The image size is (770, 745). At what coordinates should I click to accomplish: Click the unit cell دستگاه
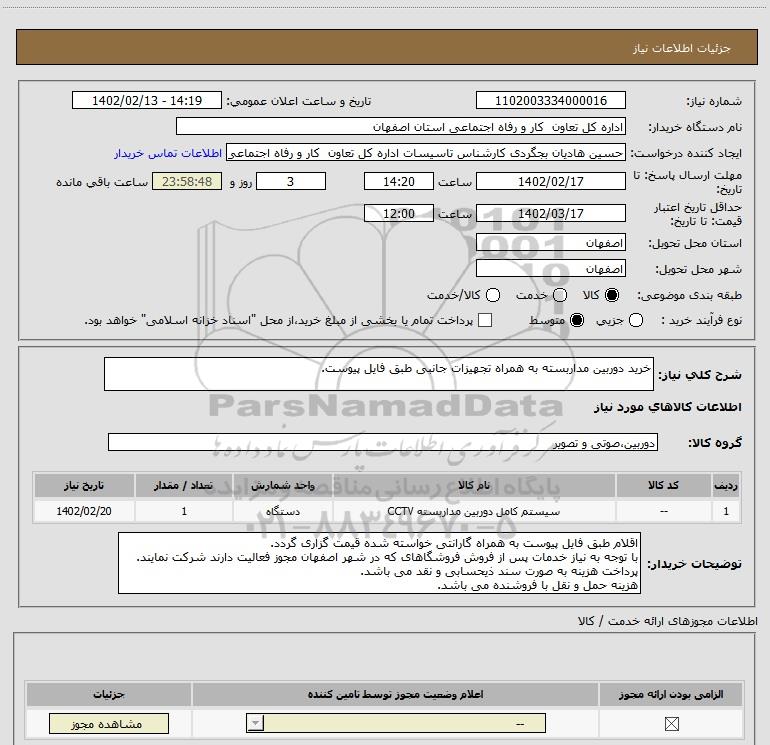click(x=283, y=511)
